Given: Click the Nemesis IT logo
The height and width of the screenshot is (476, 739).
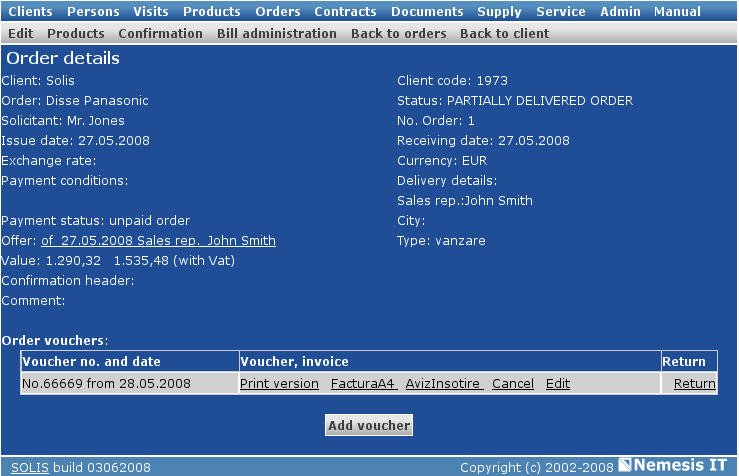Looking at the screenshot, I should [x=673, y=465].
